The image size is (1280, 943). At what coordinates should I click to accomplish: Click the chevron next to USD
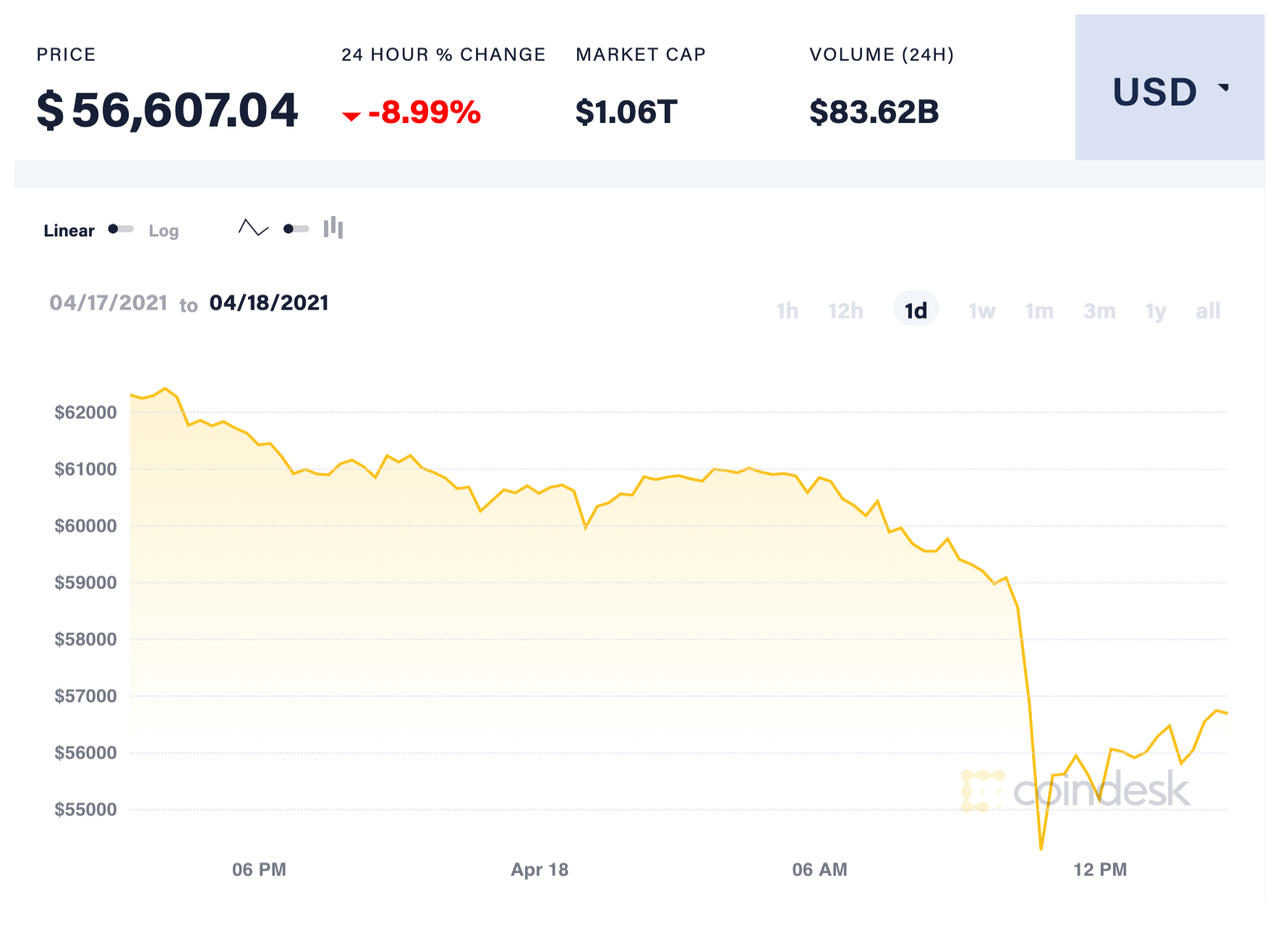point(1225,89)
